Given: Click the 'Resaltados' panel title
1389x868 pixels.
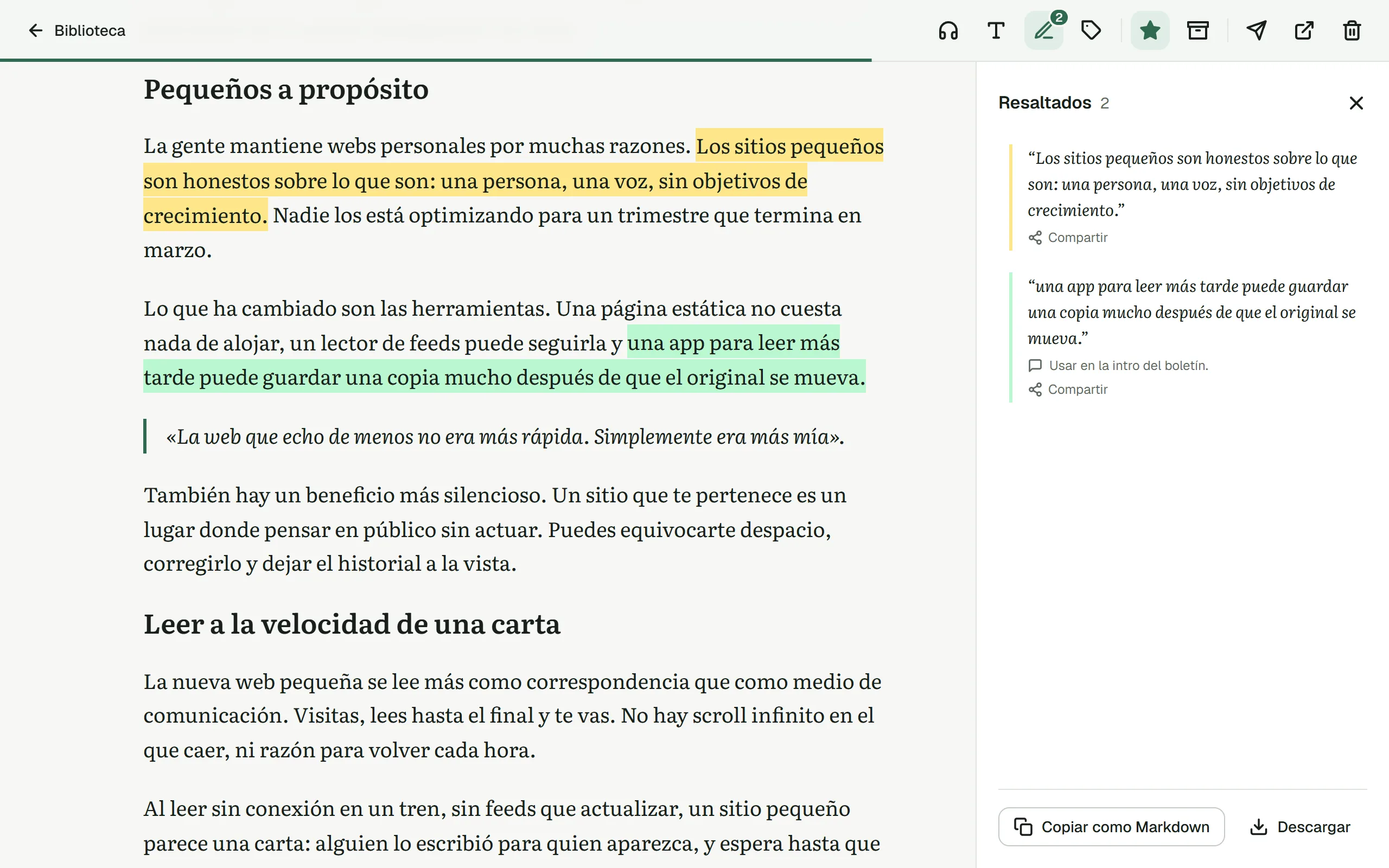Looking at the screenshot, I should coord(1044,103).
